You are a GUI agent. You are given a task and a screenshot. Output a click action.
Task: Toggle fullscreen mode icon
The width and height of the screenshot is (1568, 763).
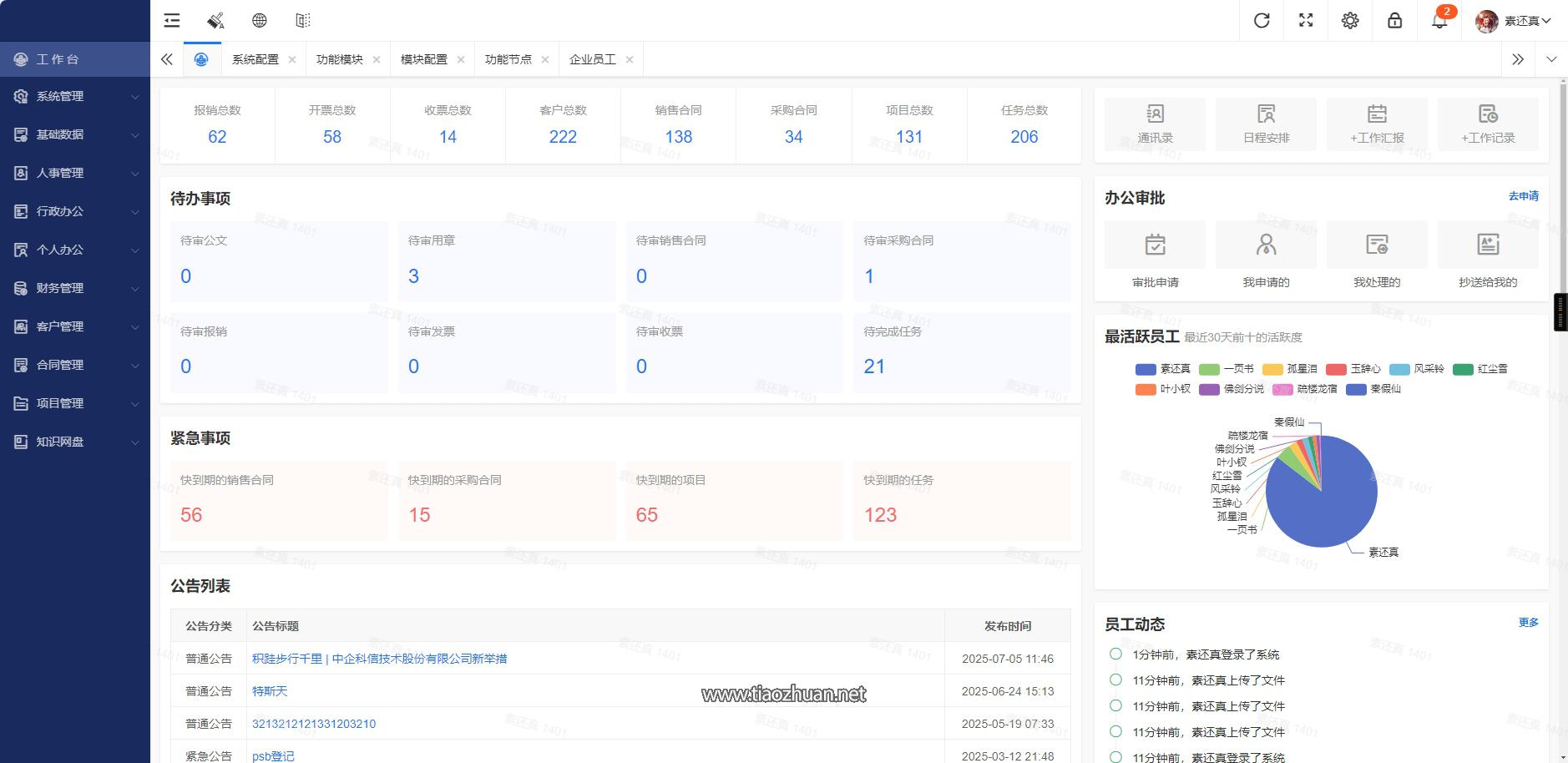click(1306, 20)
